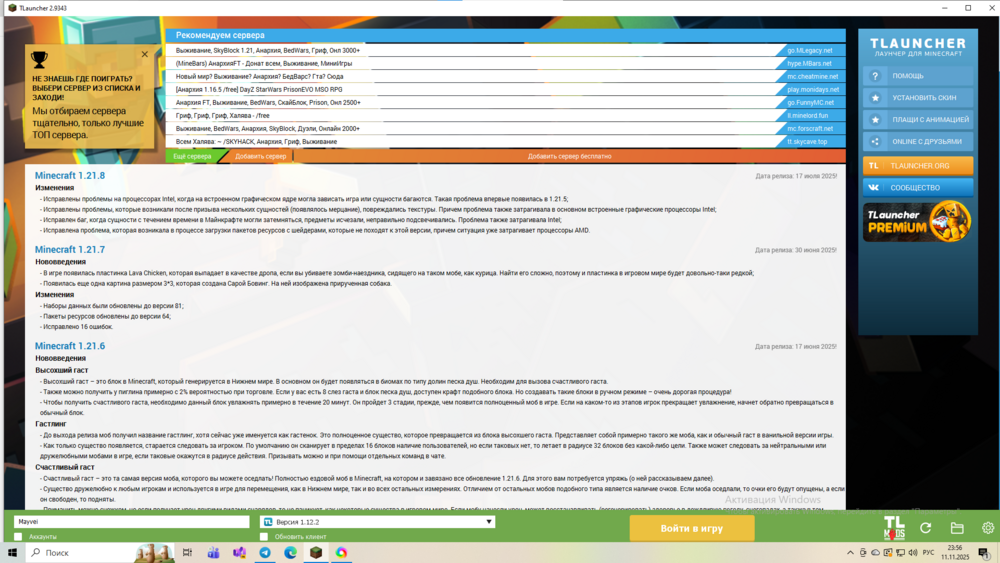Click the VK Сообщество icon

point(875,187)
